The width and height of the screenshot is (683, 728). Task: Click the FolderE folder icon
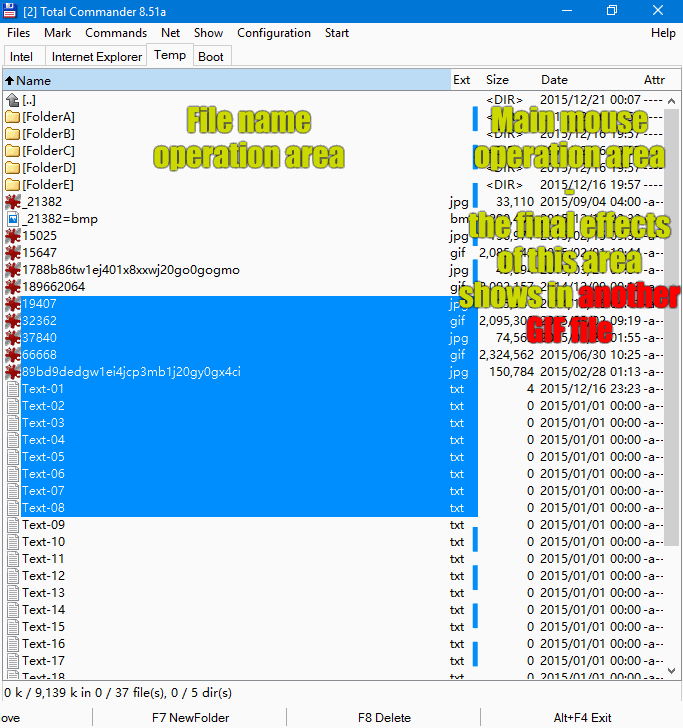pyautogui.click(x=13, y=185)
